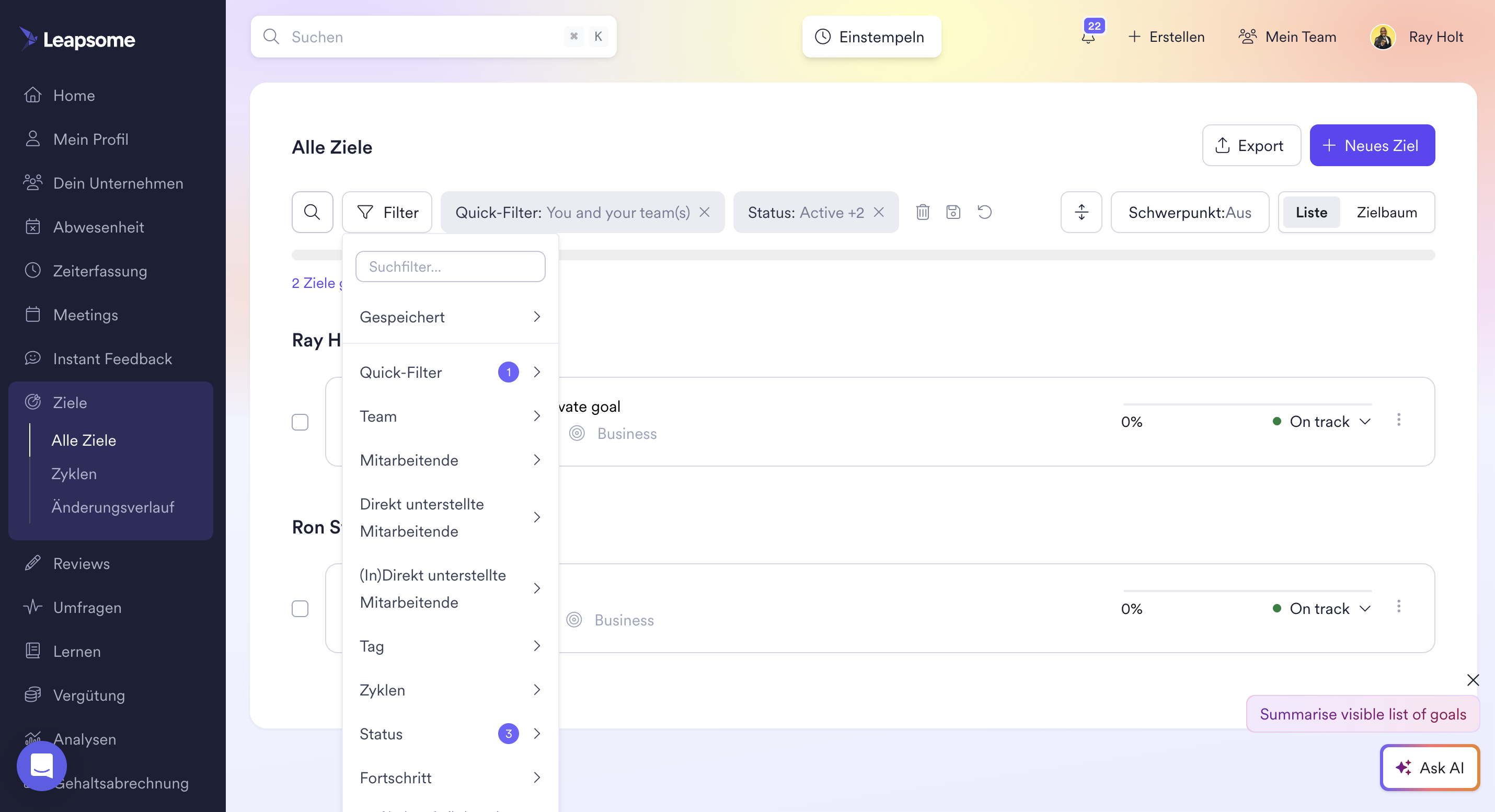The width and height of the screenshot is (1495, 812).
Task: Click the Export button
Action: (x=1251, y=146)
